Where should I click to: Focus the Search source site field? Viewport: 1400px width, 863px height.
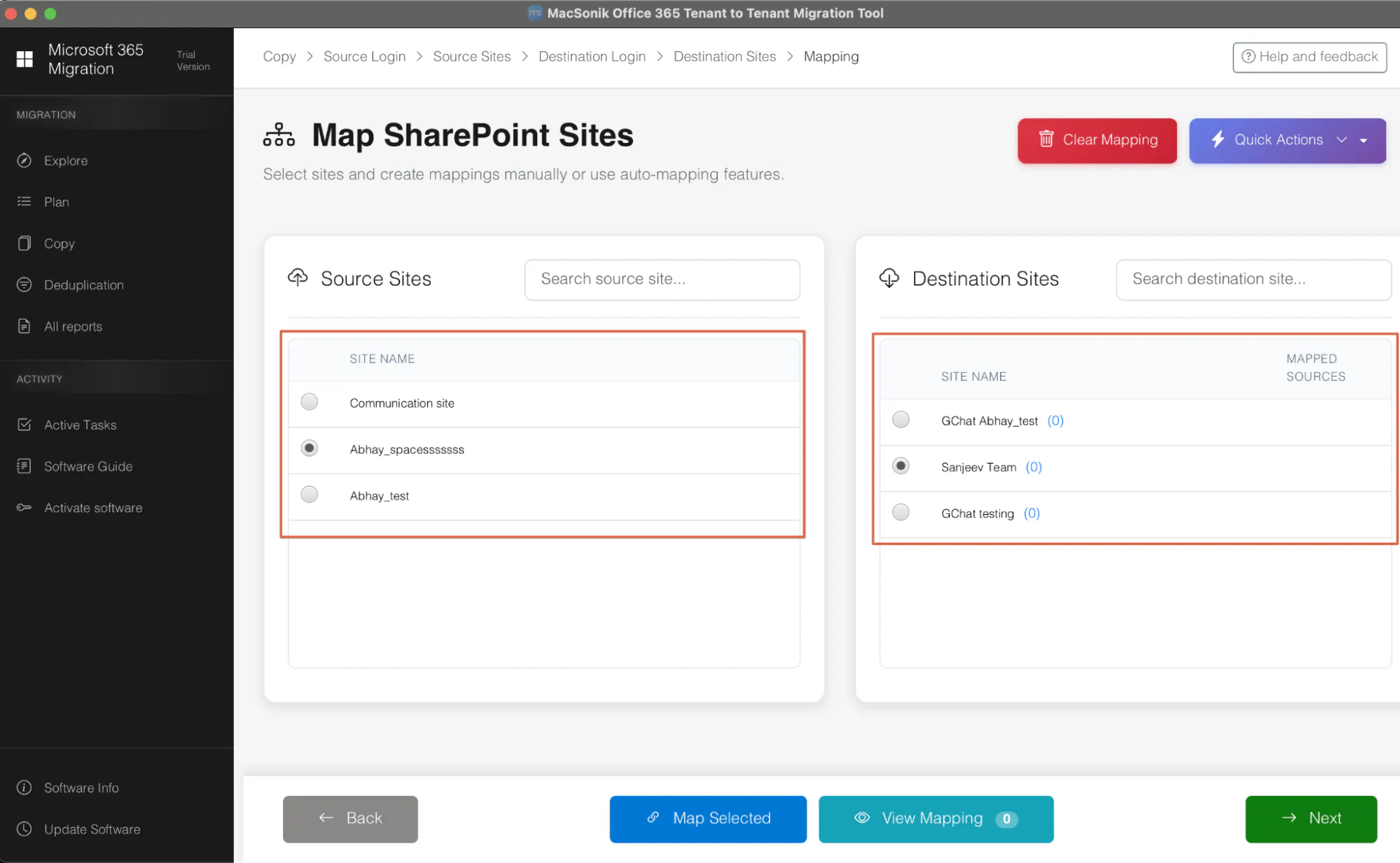pos(662,279)
